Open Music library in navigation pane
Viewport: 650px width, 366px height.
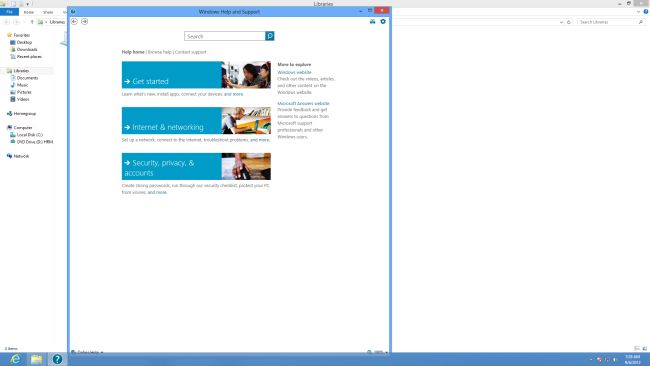click(x=19, y=85)
